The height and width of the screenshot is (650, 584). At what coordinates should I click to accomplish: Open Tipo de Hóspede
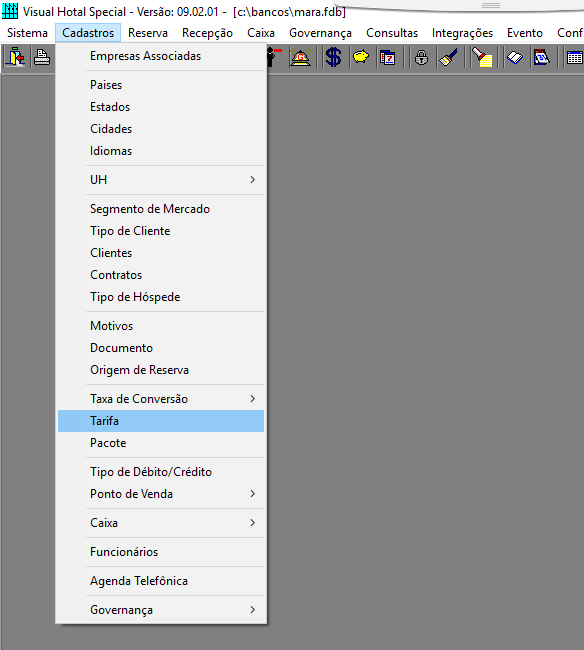161,297
